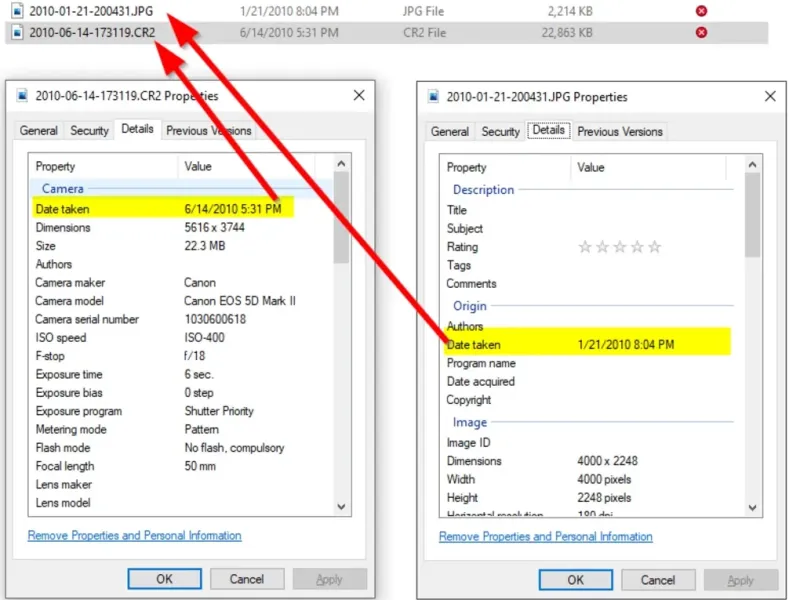The image size is (800, 600).
Task: Open Previous Versions tab in JPG Properties
Action: point(620,132)
